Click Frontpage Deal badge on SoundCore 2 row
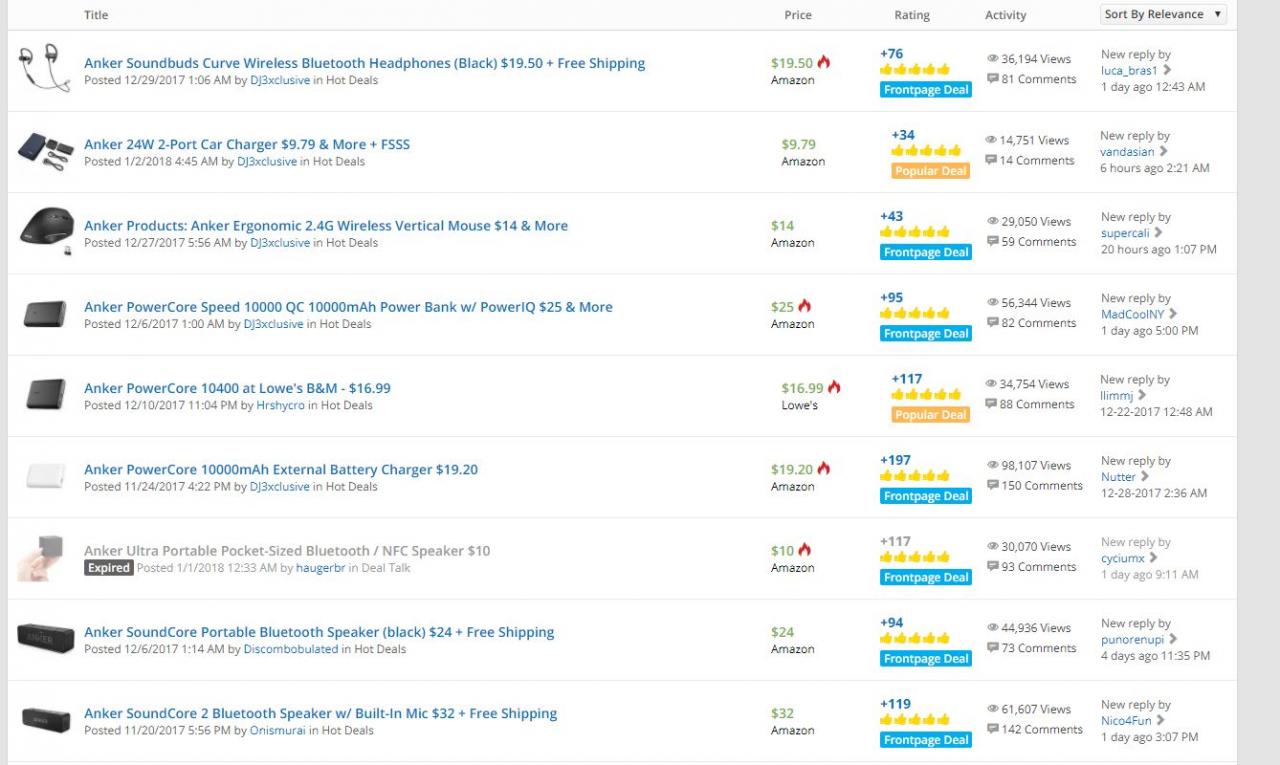 [x=926, y=740]
